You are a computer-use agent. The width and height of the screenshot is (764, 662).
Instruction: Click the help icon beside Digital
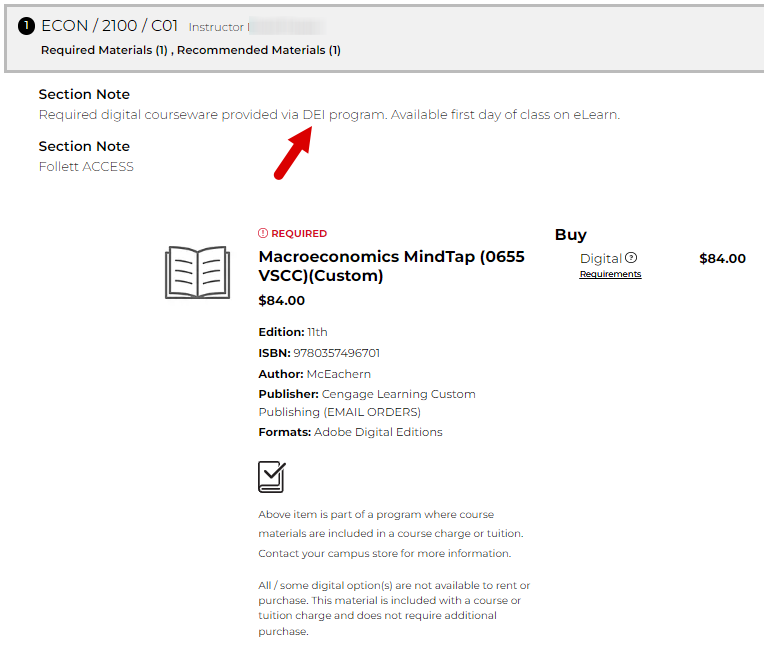pos(631,258)
